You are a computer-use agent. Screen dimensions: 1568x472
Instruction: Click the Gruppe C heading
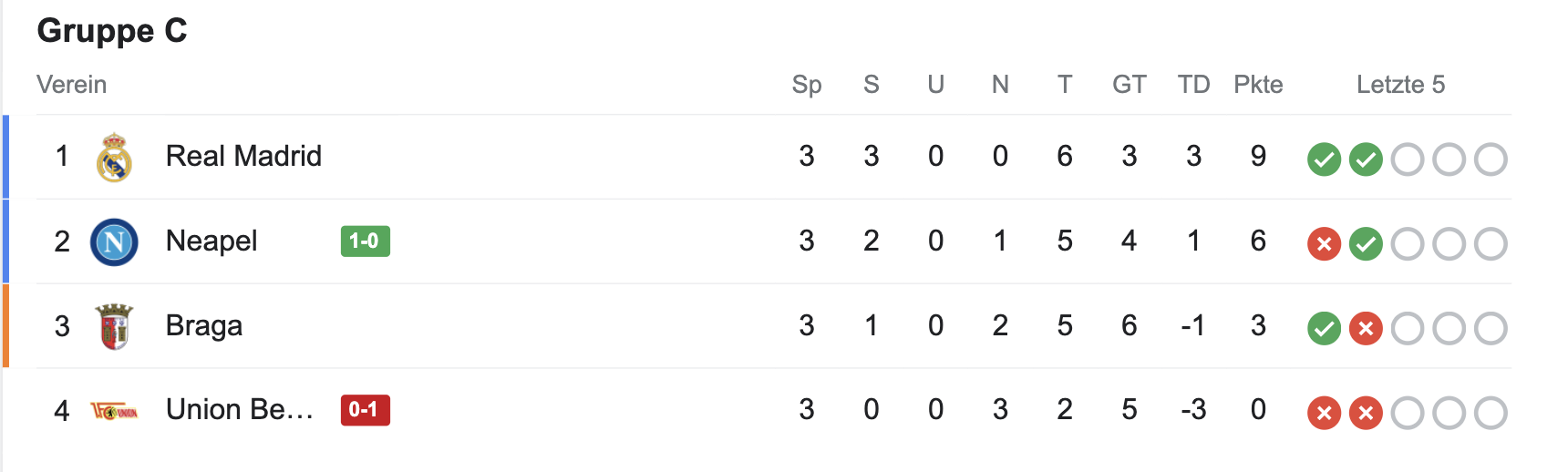(112, 31)
